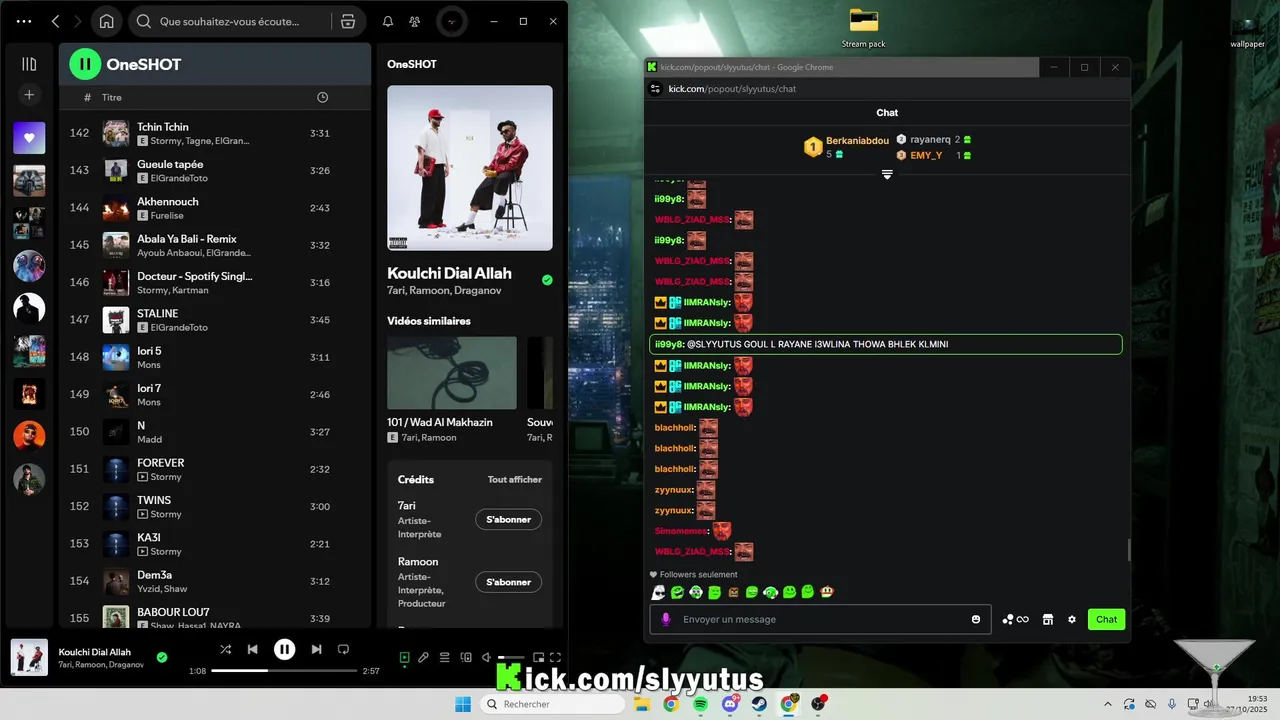Click Tout afficher in Crédits
The height and width of the screenshot is (720, 1280).
pyautogui.click(x=515, y=479)
